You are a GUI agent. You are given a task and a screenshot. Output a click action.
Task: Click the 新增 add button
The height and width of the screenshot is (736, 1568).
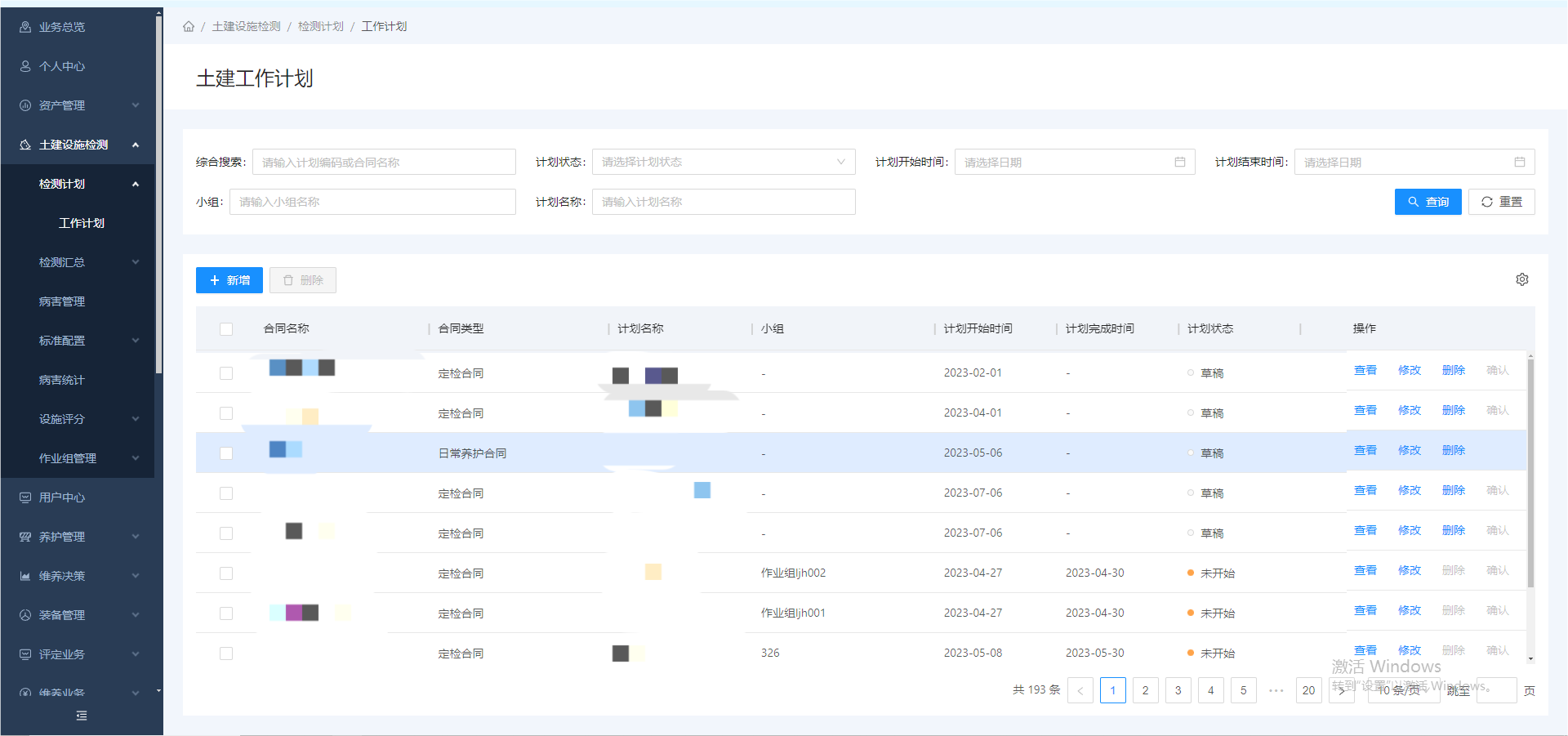pyautogui.click(x=229, y=280)
